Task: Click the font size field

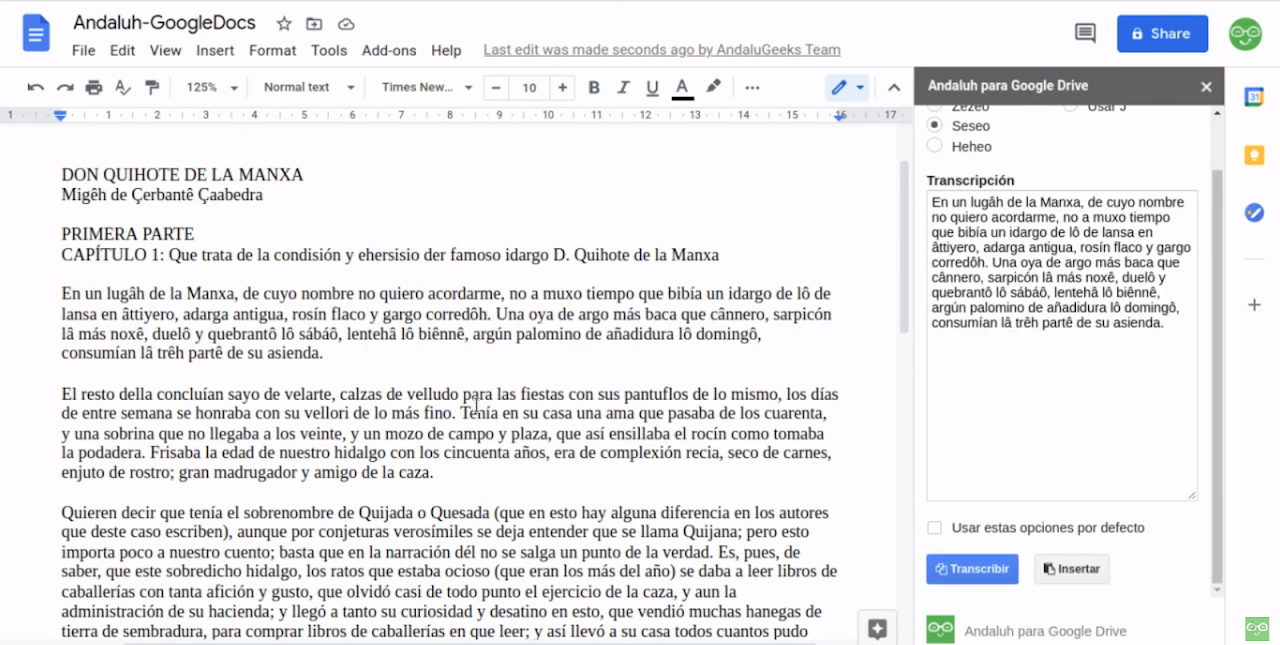Action: 529,87
